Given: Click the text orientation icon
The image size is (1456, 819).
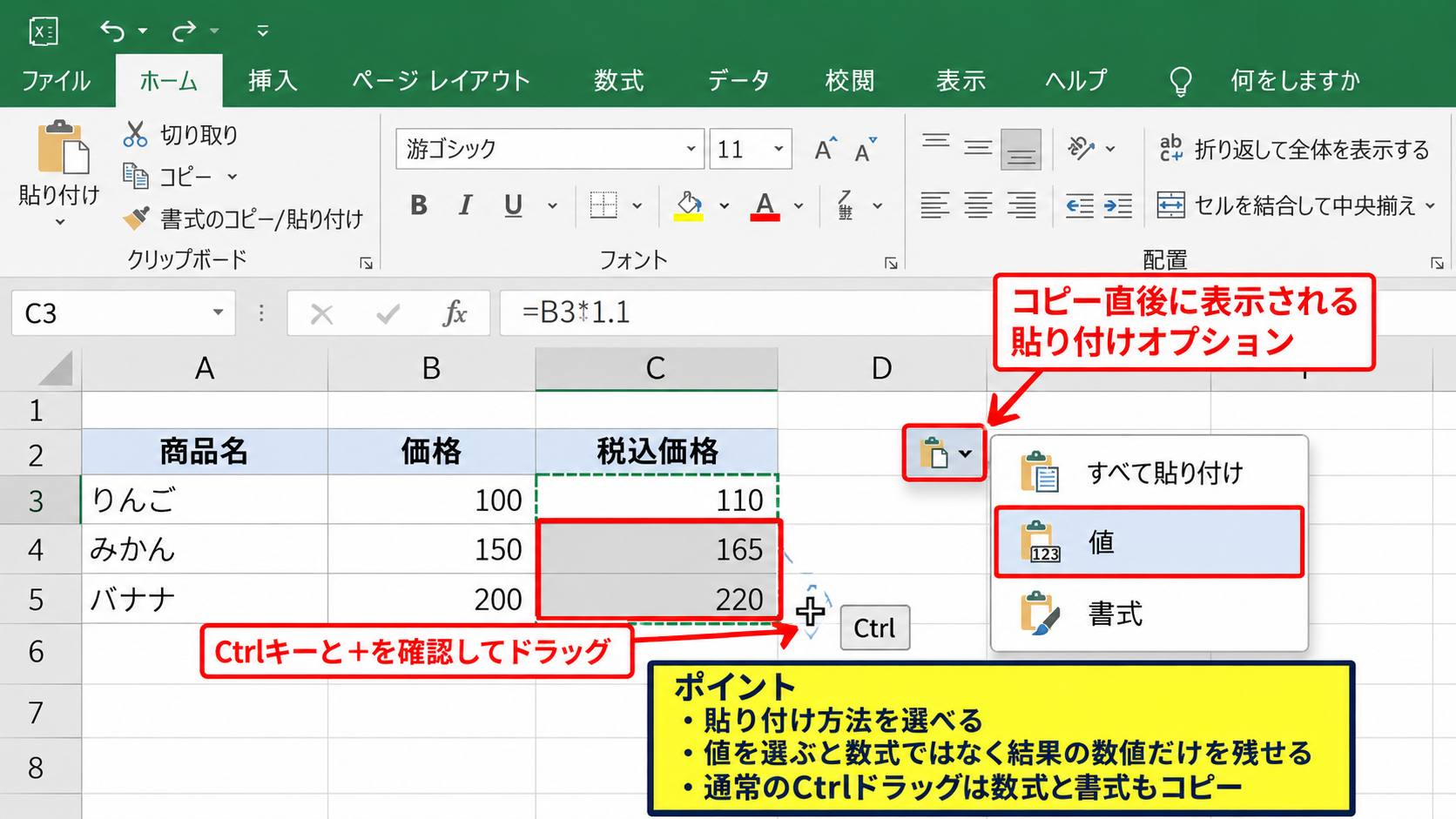Looking at the screenshot, I should click(x=1082, y=149).
